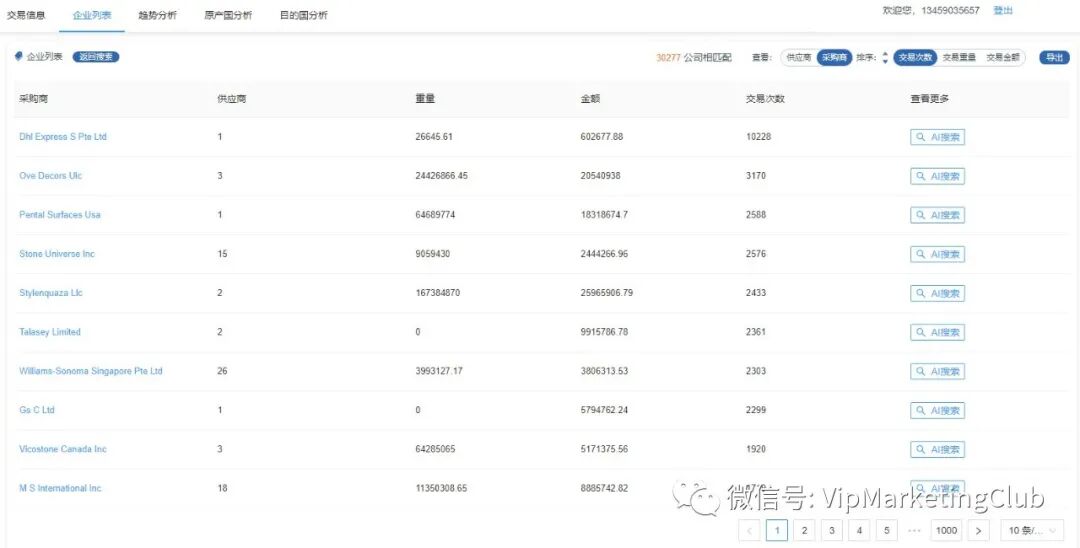1080x548 pixels.
Task: Open the 趋势分析 tab
Action: (x=158, y=15)
